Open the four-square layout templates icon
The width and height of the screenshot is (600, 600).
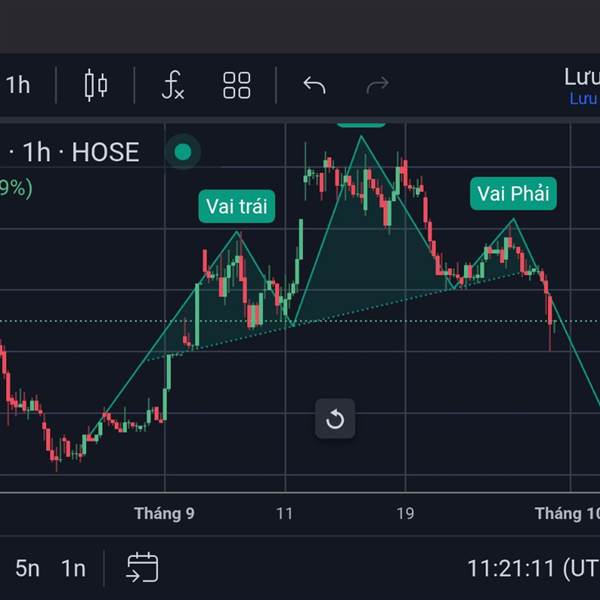coord(237,85)
